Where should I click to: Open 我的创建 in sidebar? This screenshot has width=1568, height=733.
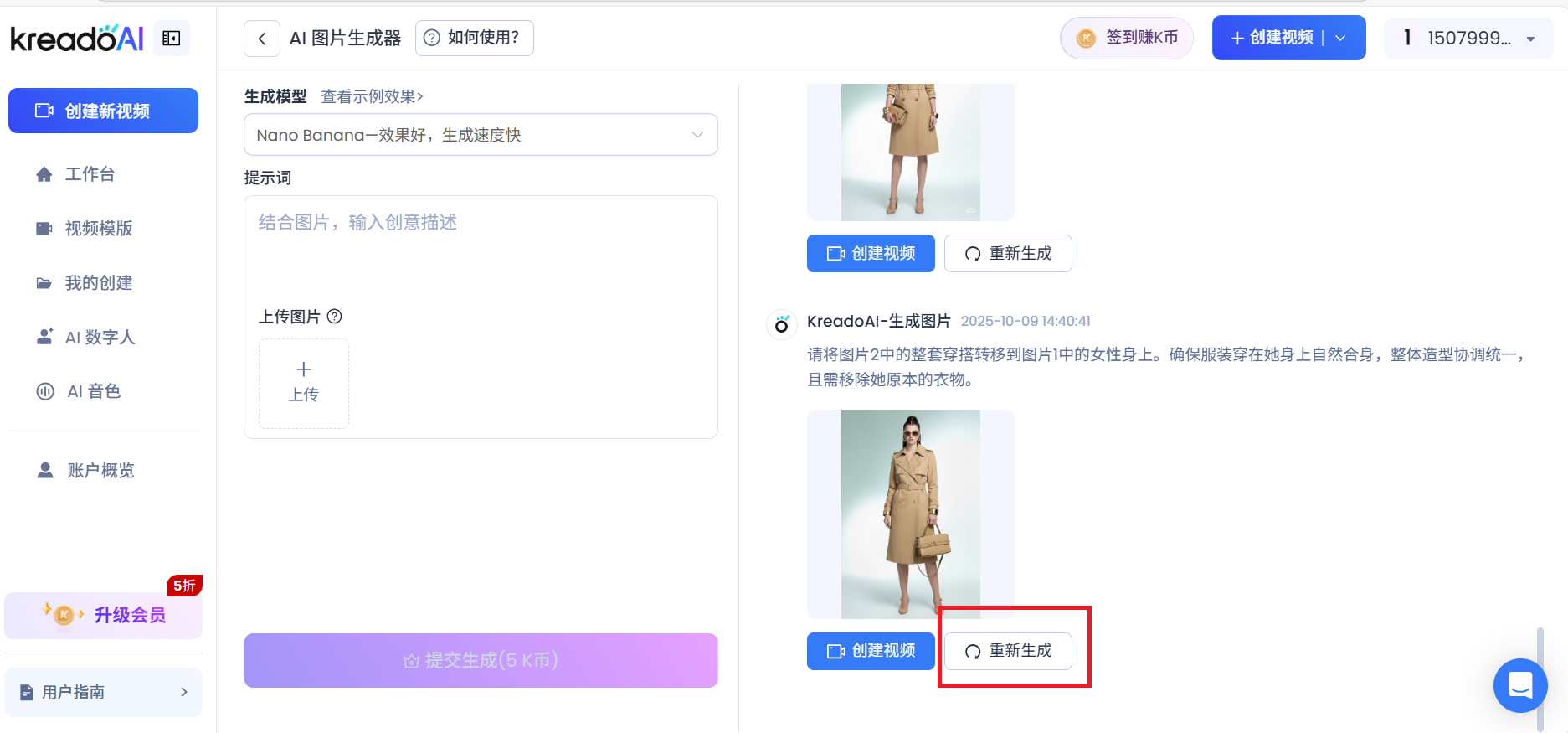99,283
